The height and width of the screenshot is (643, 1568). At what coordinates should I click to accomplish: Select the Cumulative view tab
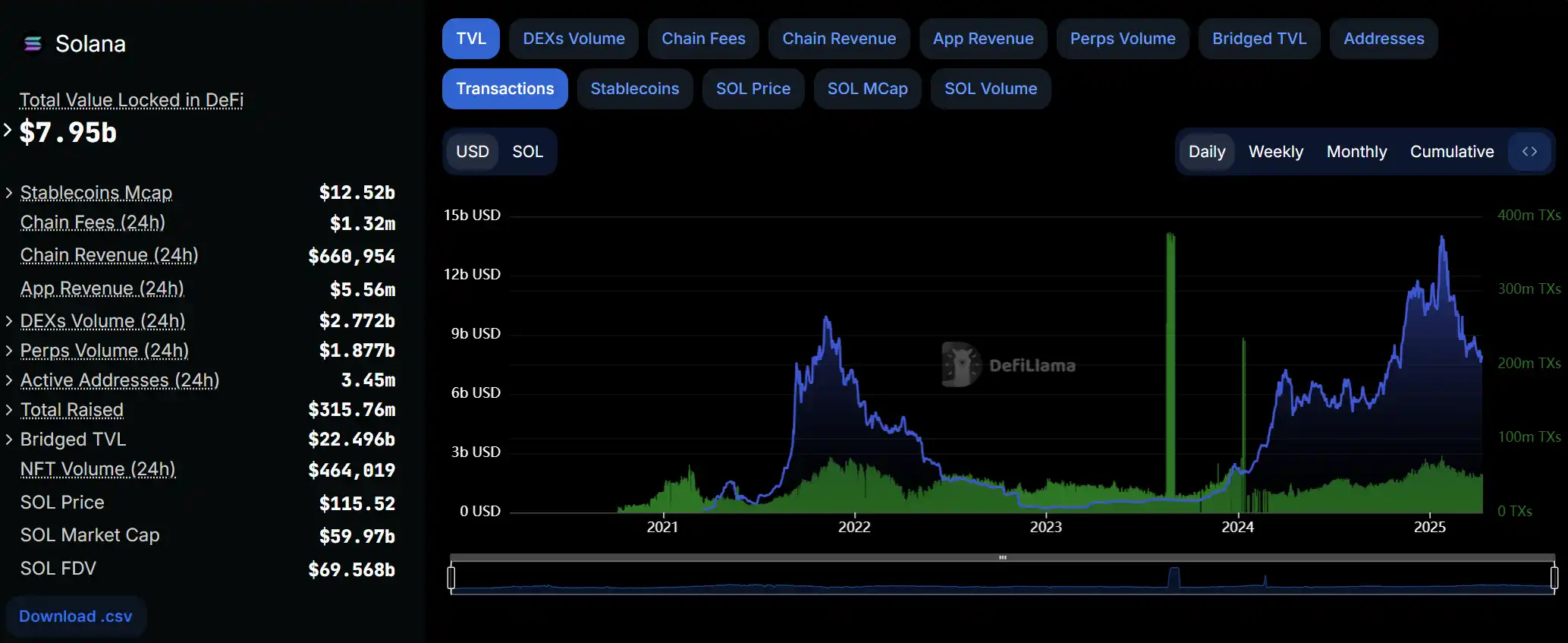[1451, 152]
